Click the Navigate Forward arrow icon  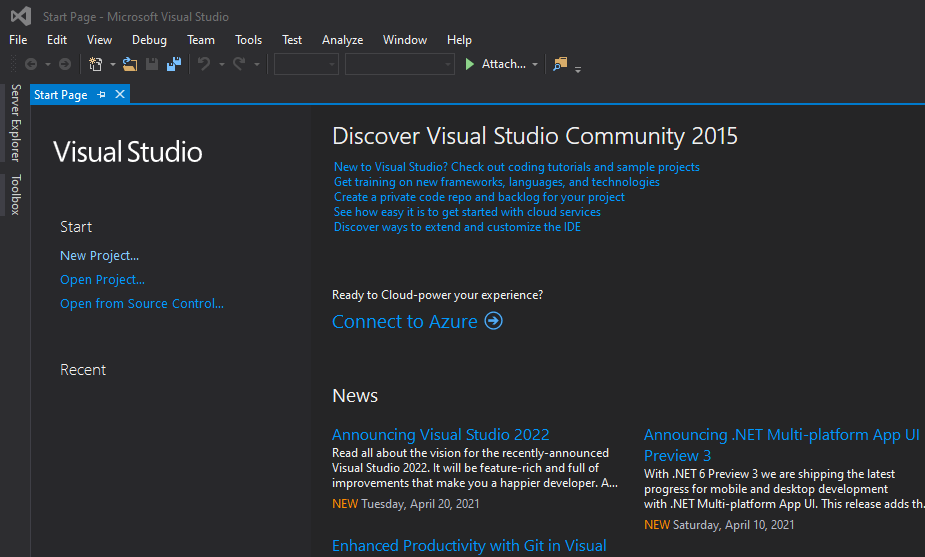[x=65, y=64]
